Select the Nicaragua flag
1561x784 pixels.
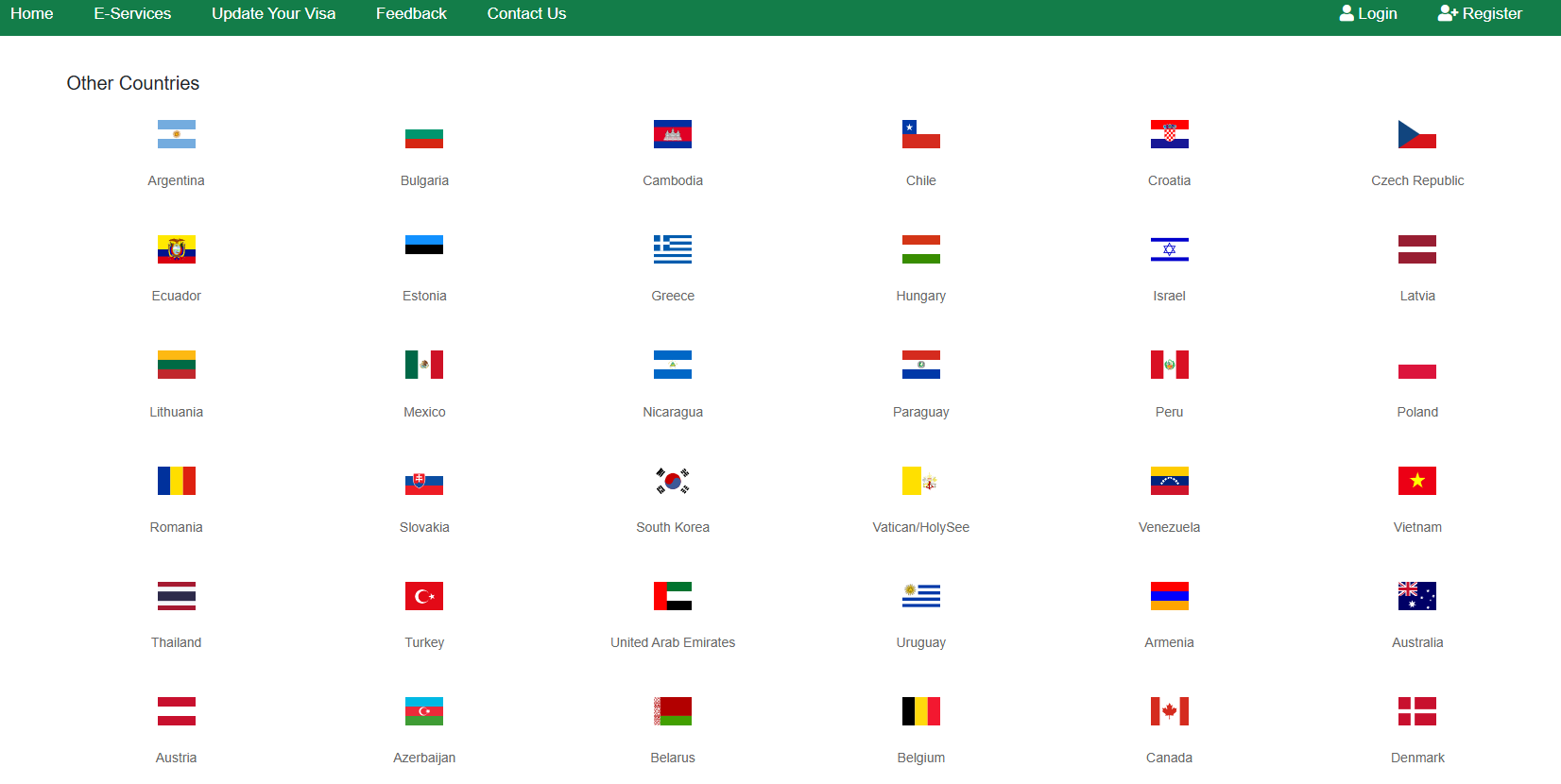click(x=673, y=365)
